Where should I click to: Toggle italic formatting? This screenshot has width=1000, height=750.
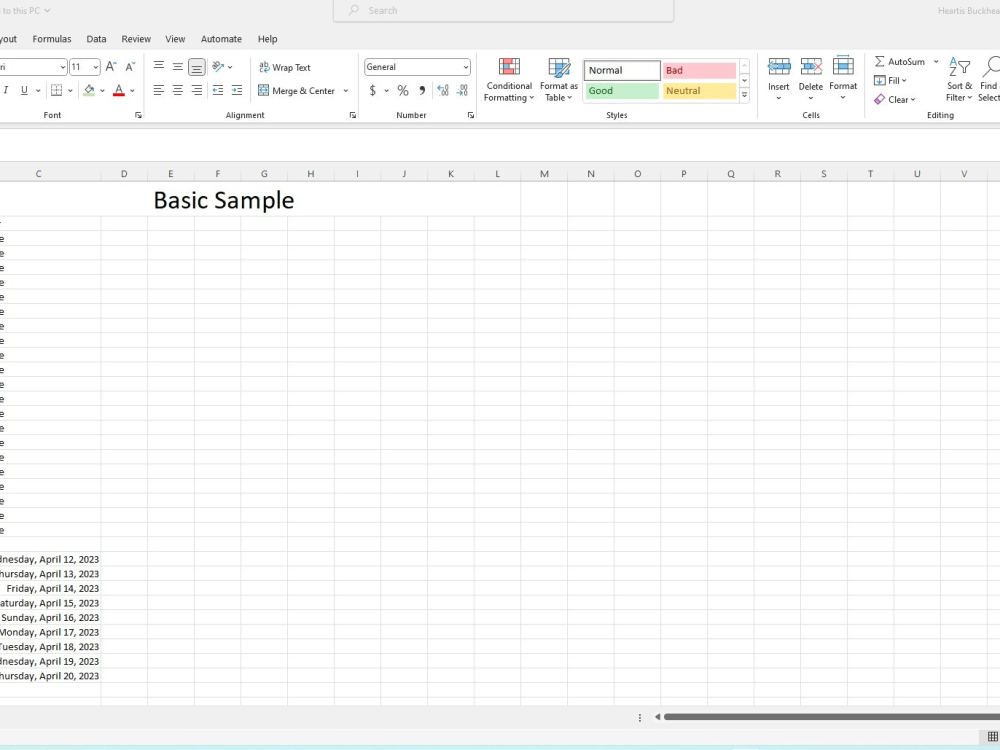[6, 91]
